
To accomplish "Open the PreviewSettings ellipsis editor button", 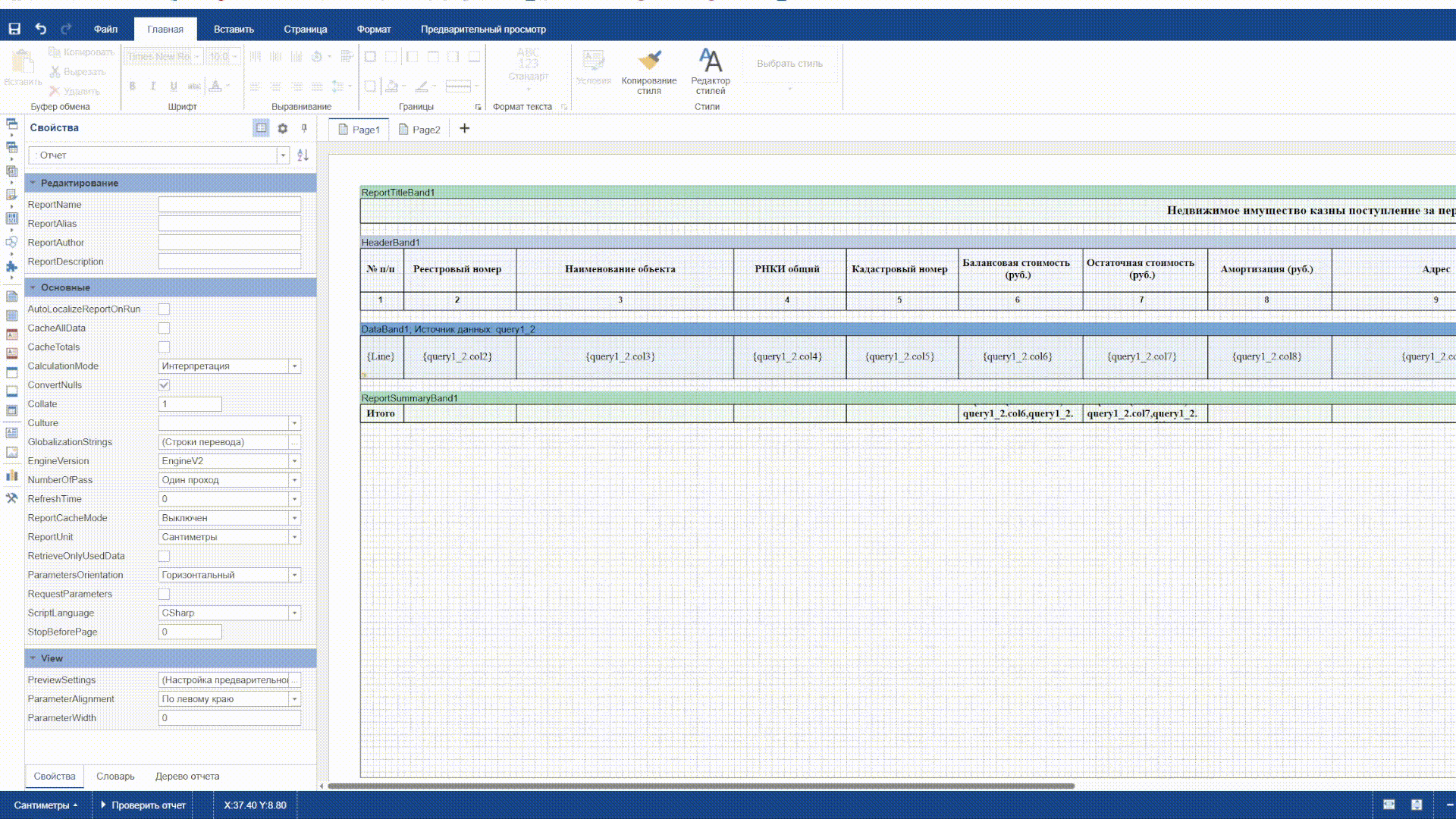I will (x=294, y=680).
